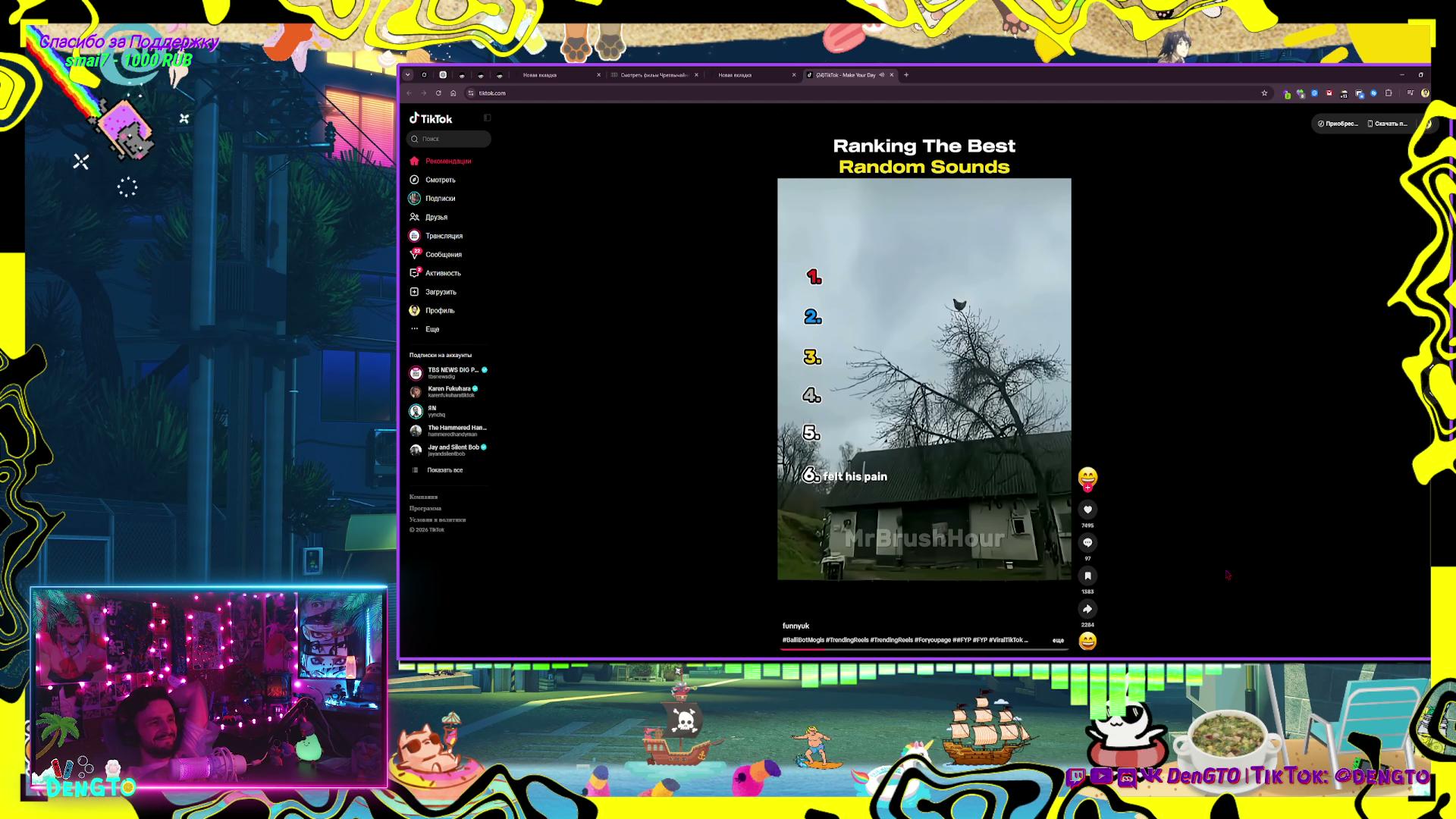Open Сообщения with 22 unread badge
This screenshot has height=819, width=1456.
436,254
